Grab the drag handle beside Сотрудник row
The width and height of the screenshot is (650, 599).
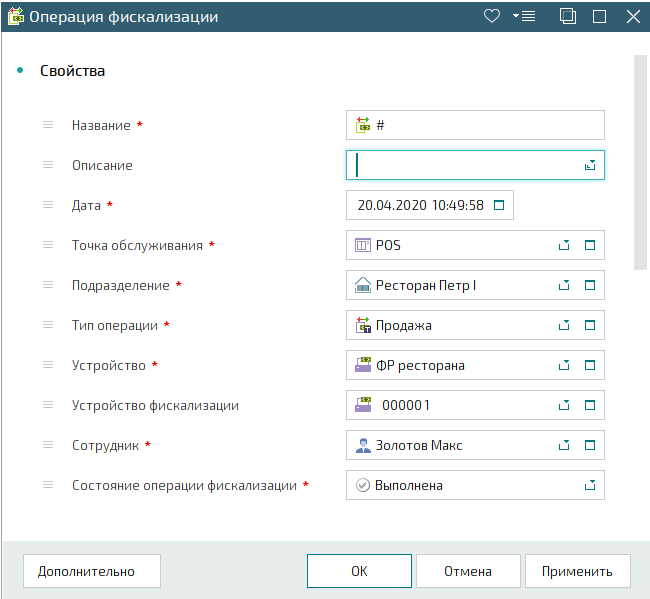[x=48, y=445]
